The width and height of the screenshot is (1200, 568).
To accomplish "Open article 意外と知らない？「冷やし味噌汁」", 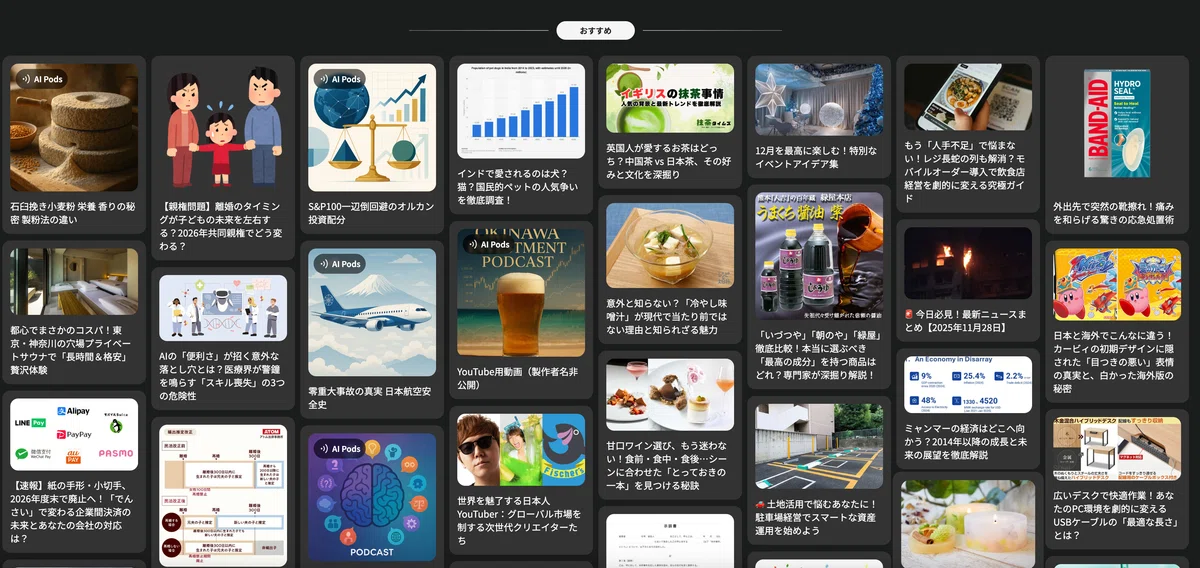I will tap(670, 316).
